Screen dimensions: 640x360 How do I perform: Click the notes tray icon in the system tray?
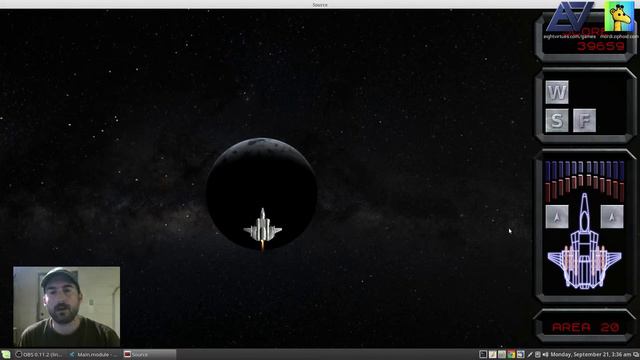(493, 354)
